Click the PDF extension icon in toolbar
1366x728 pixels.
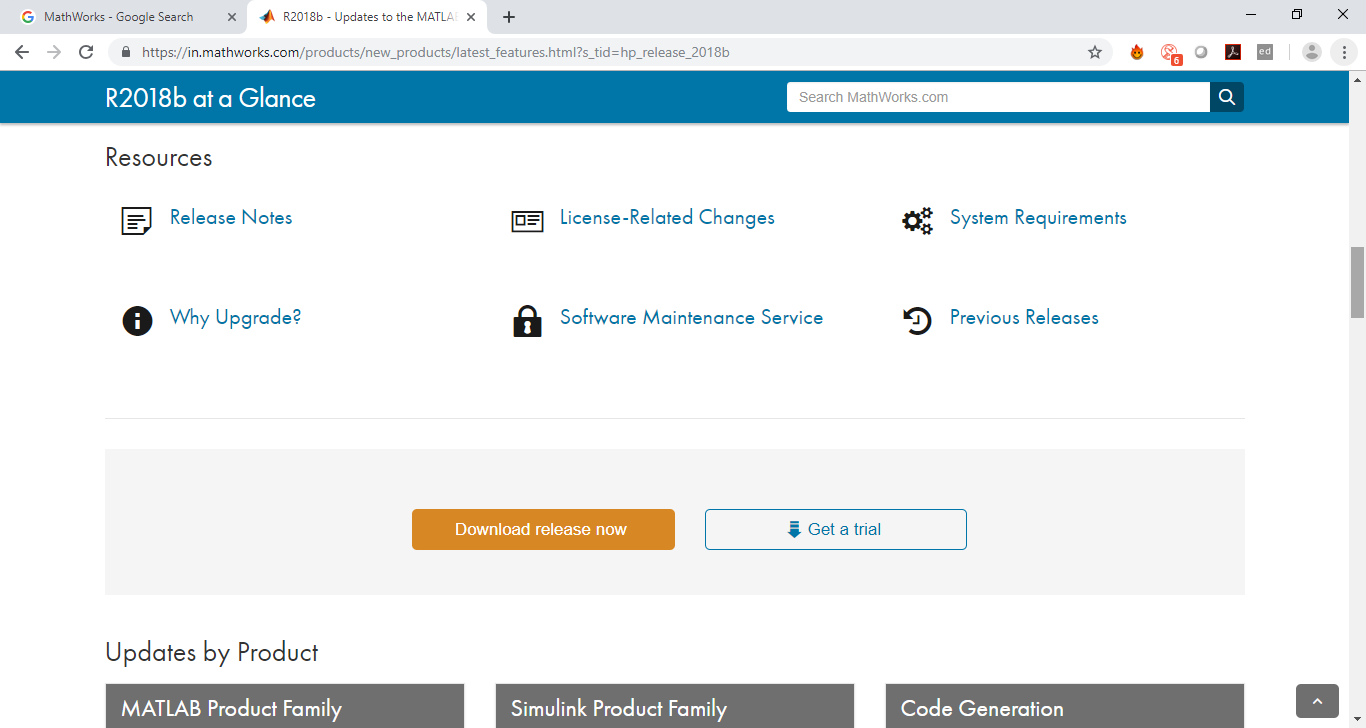(x=1233, y=52)
